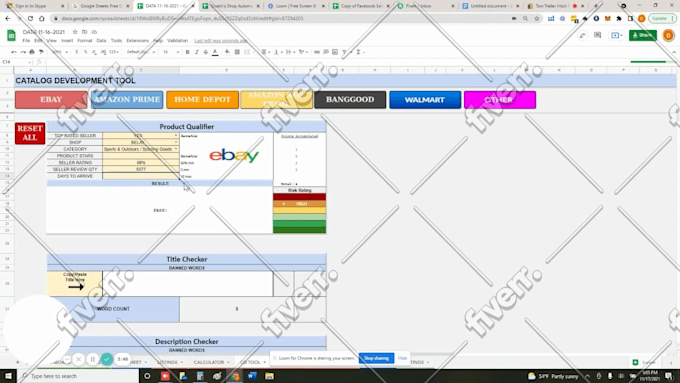The height and width of the screenshot is (383, 680).
Task: Click the magenta OTHER button
Action: pos(500,100)
